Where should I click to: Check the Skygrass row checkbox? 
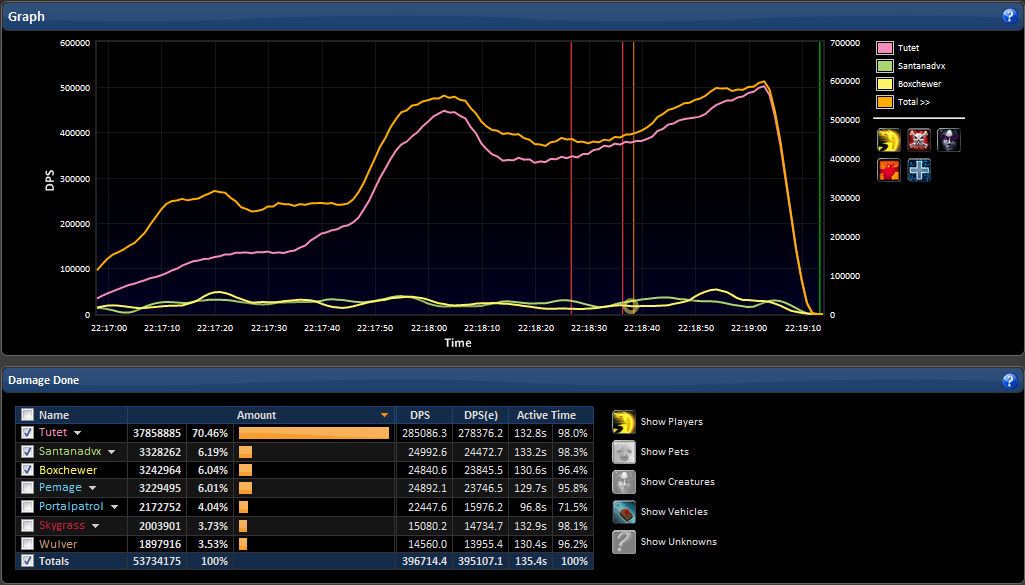27,526
